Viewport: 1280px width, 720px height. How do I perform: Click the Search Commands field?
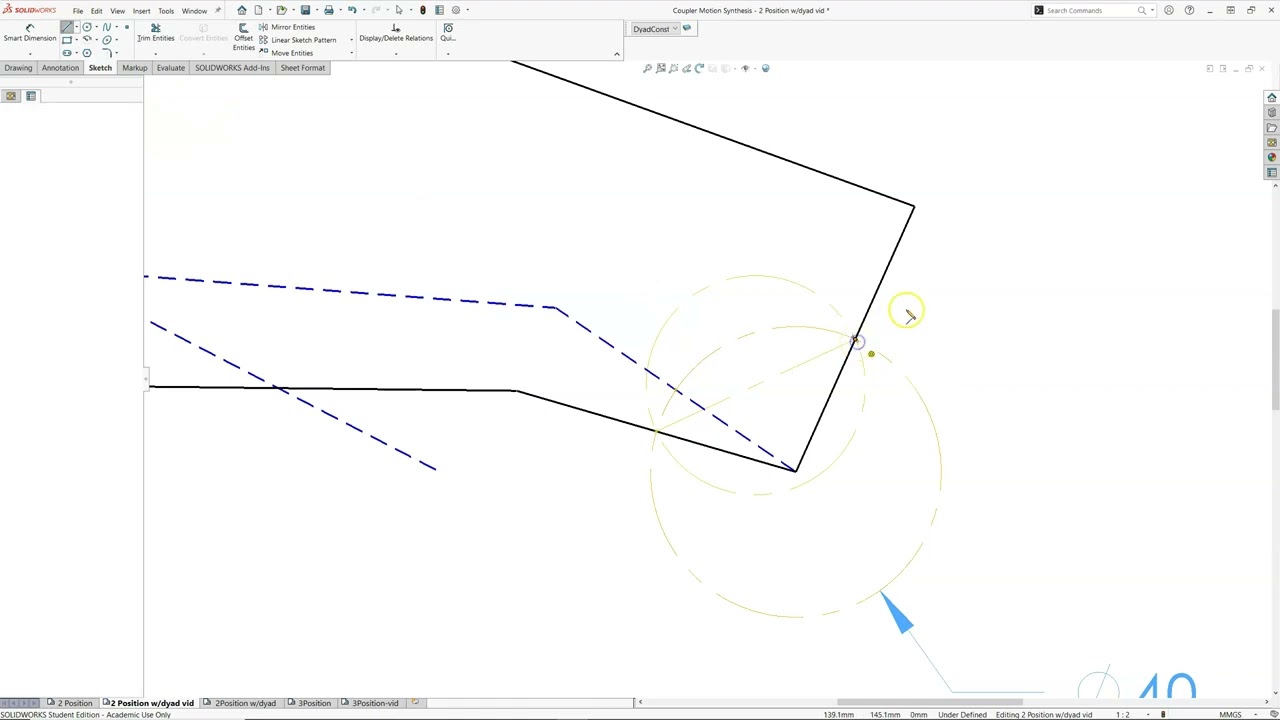[1092, 10]
